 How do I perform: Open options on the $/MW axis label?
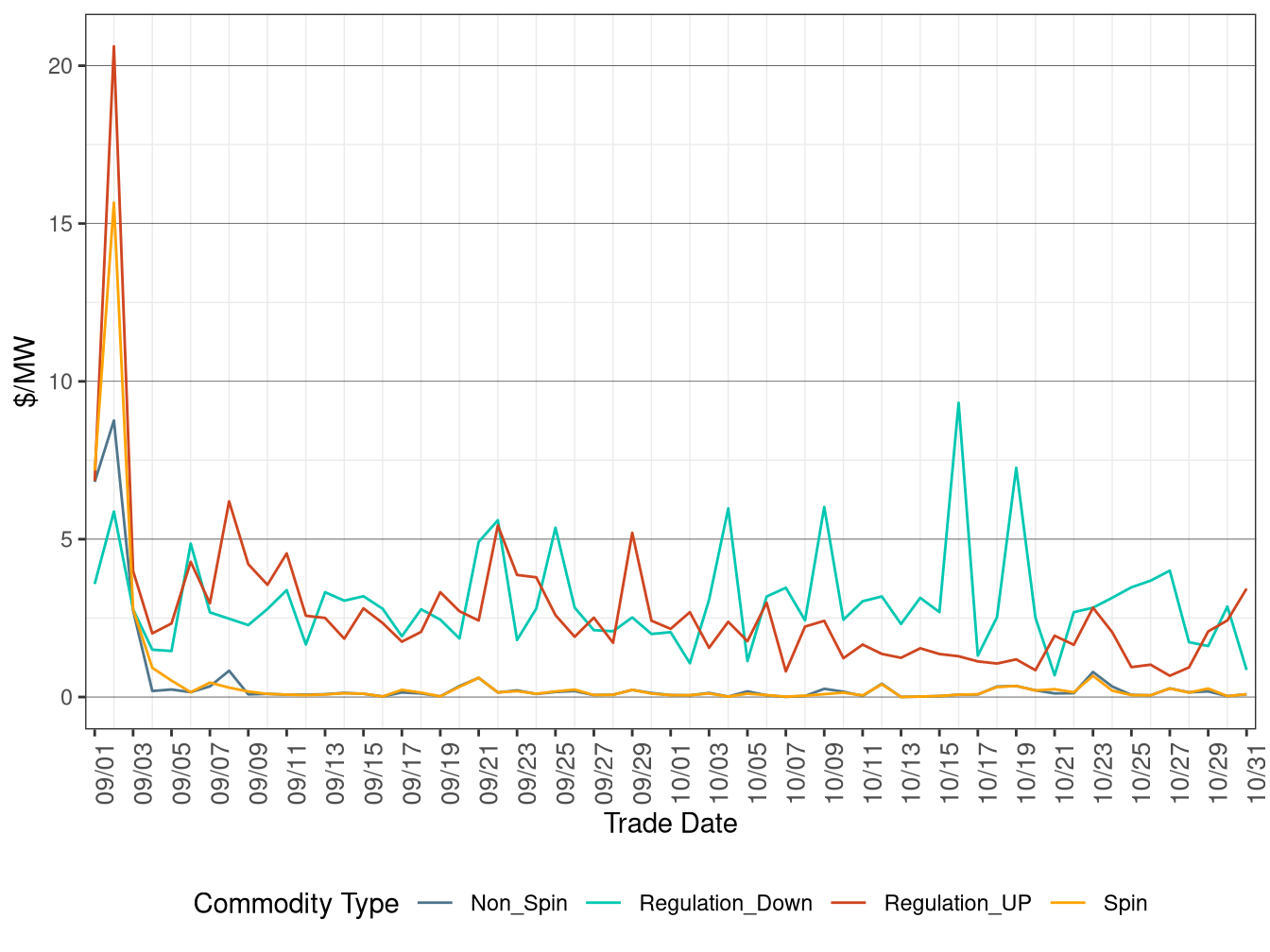coord(26,371)
